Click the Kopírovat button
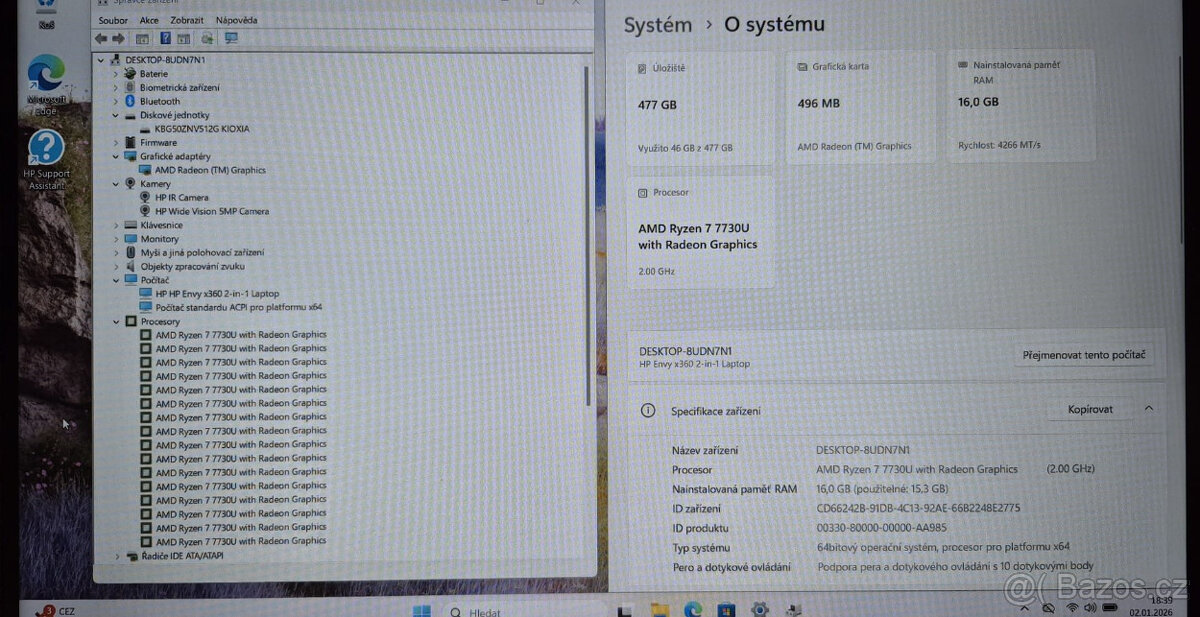This screenshot has width=1200, height=617. point(1089,409)
